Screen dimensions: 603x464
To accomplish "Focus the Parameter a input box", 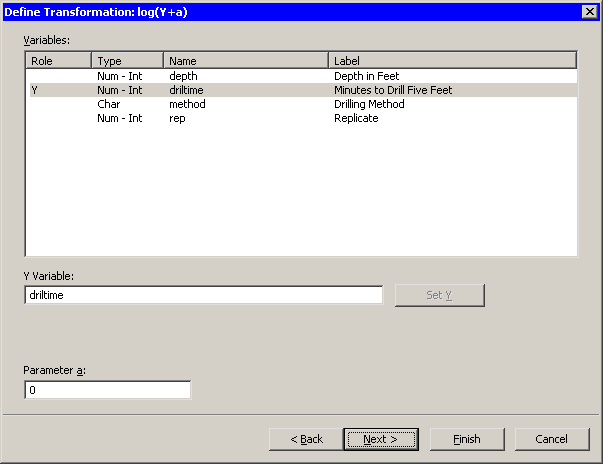I will [x=107, y=390].
